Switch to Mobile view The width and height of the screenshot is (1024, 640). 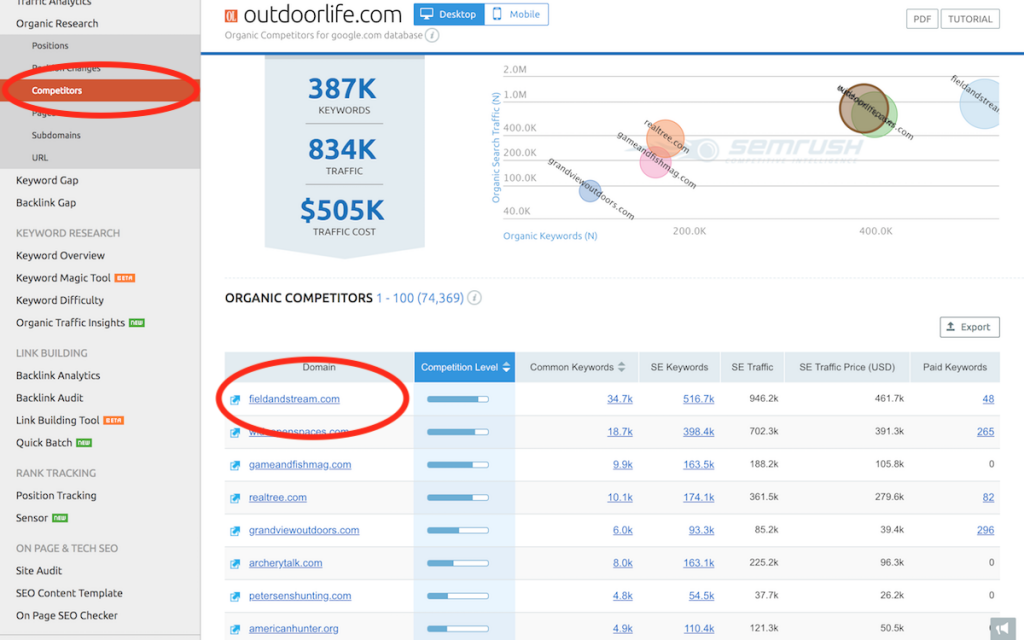[517, 14]
